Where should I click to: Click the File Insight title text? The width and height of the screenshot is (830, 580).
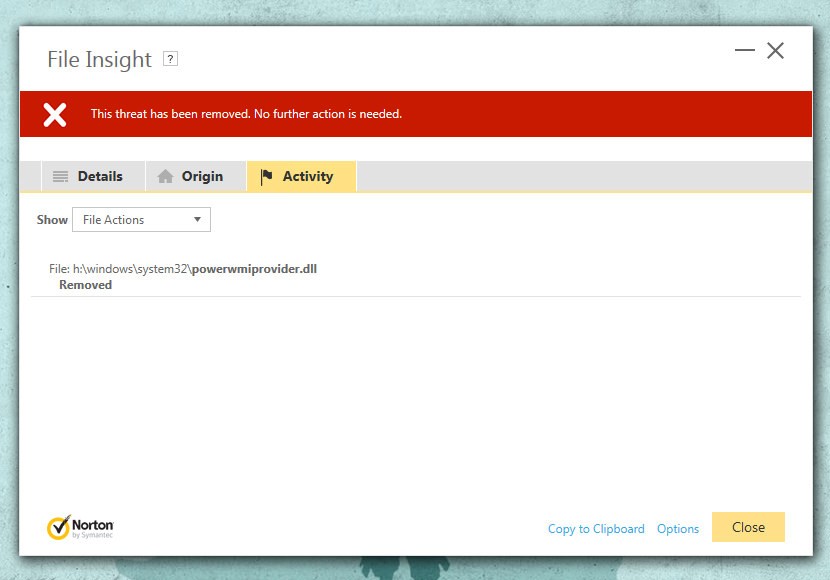point(100,59)
